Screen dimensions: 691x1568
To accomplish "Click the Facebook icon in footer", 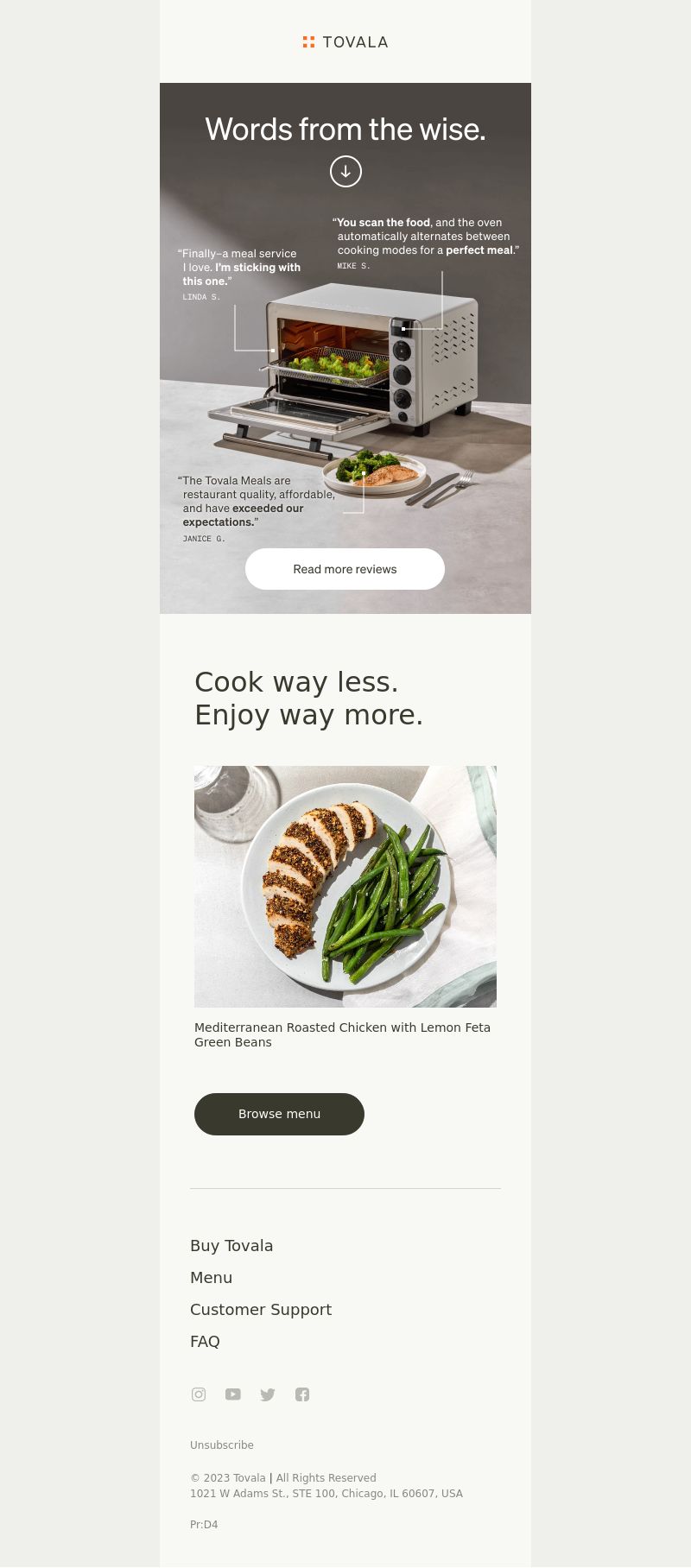I will click(302, 1394).
